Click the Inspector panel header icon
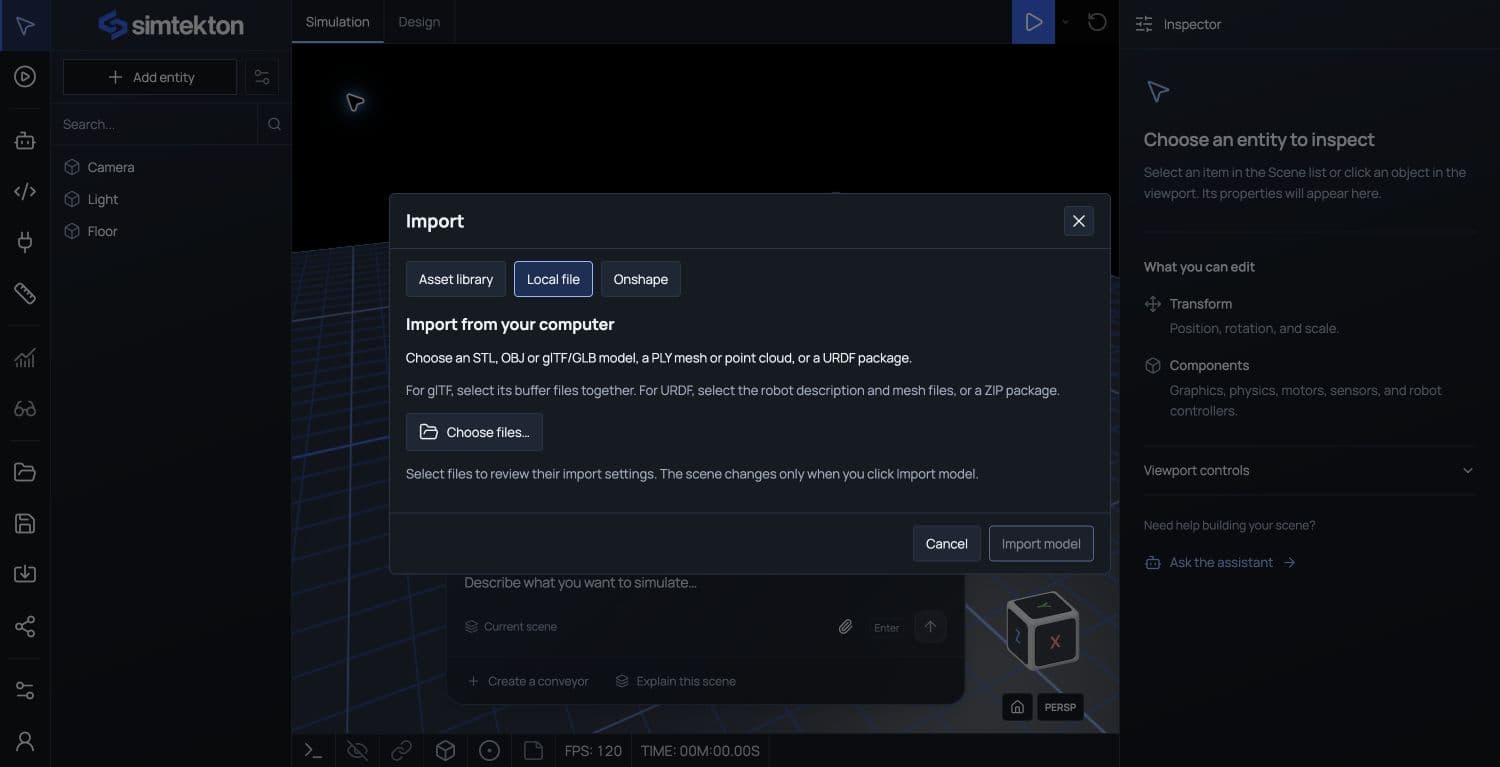The height and width of the screenshot is (767, 1500). [1144, 24]
